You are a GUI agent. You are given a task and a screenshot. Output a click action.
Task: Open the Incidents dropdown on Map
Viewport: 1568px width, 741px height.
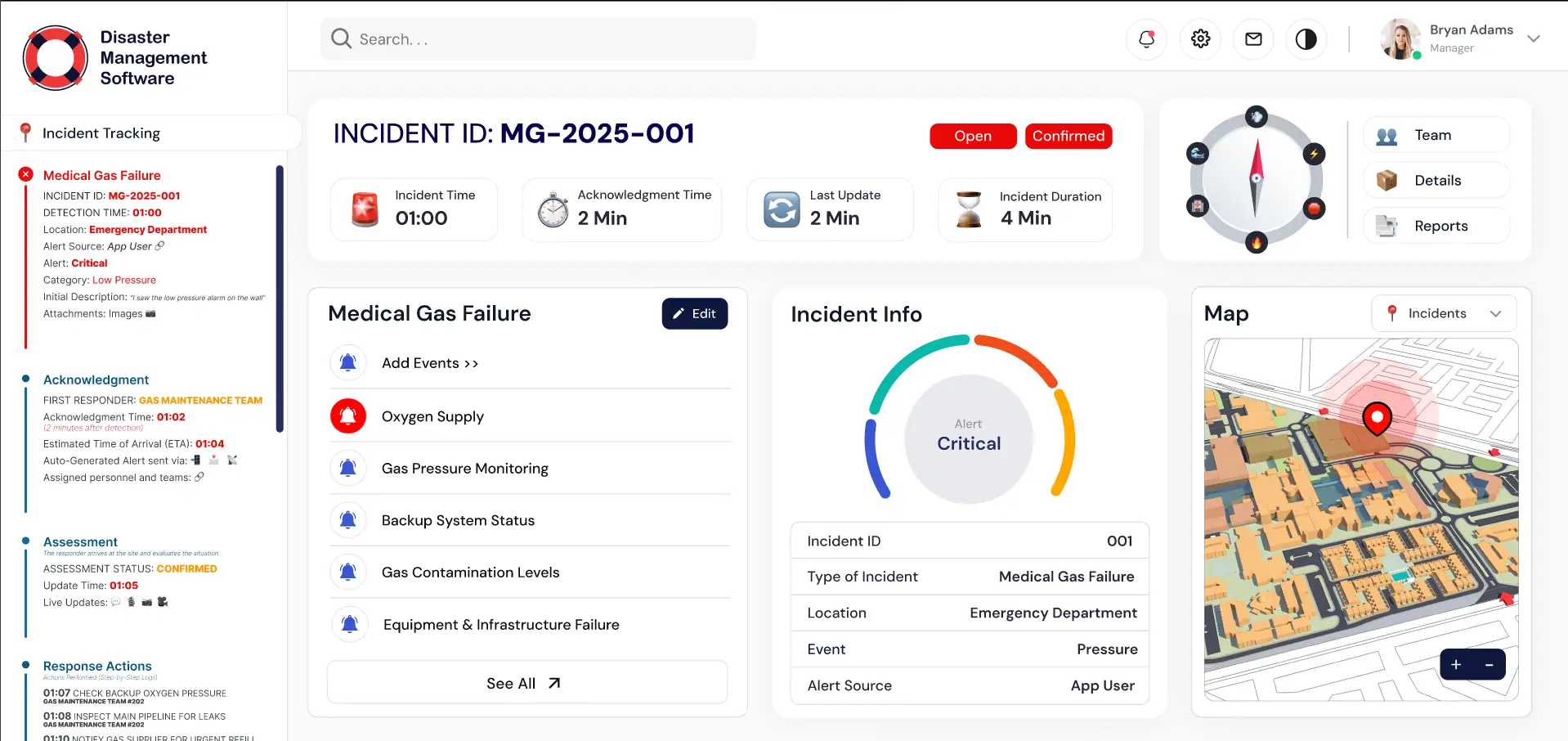1444,313
